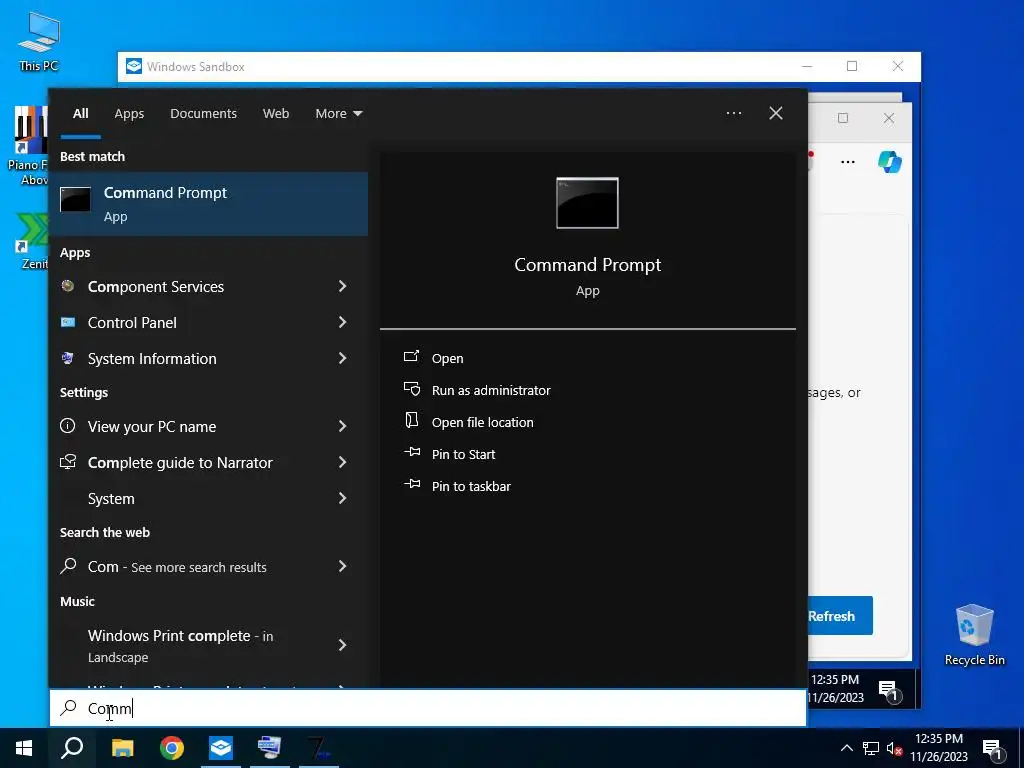Screen dimensions: 1024x768
Task: Click network tray icon
Action: (x=871, y=748)
